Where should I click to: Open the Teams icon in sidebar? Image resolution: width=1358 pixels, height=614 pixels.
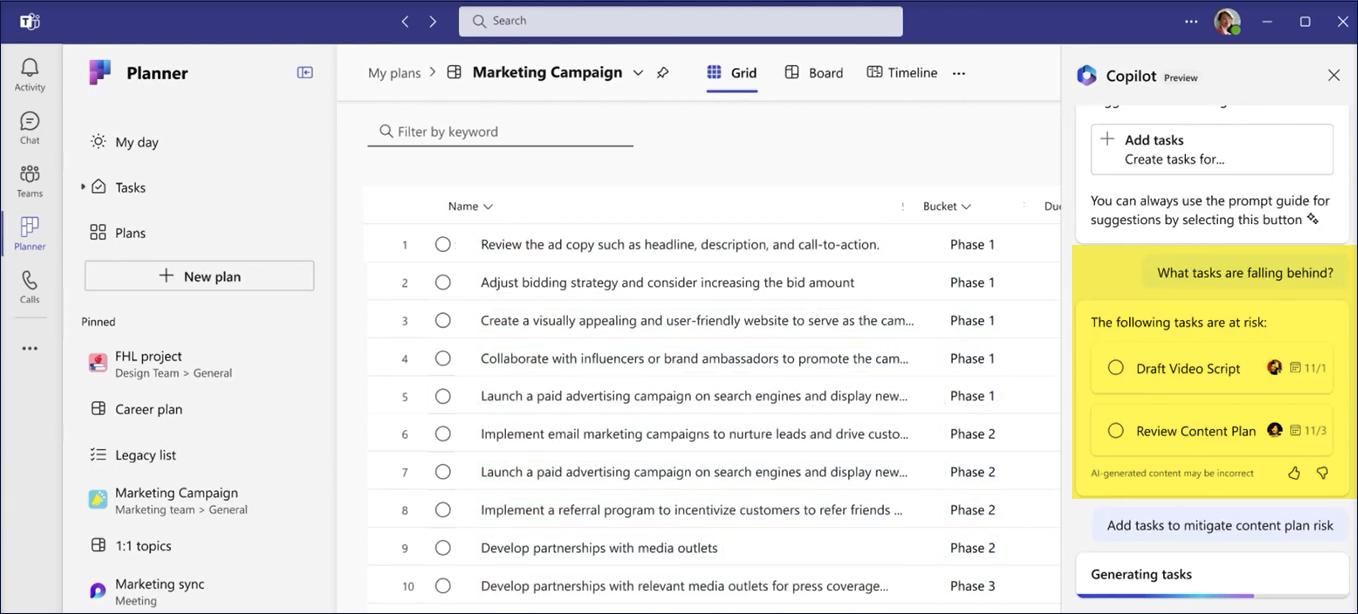(30, 181)
